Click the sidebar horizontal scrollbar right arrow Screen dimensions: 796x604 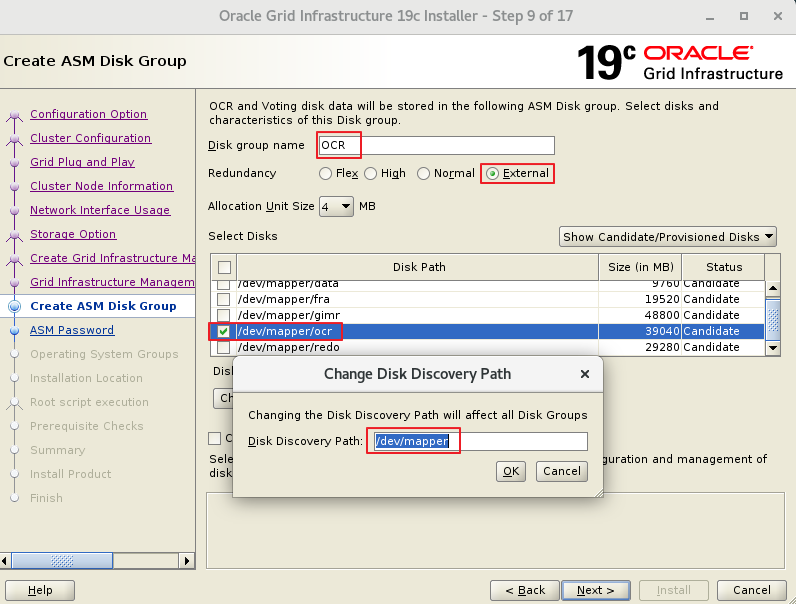187,561
